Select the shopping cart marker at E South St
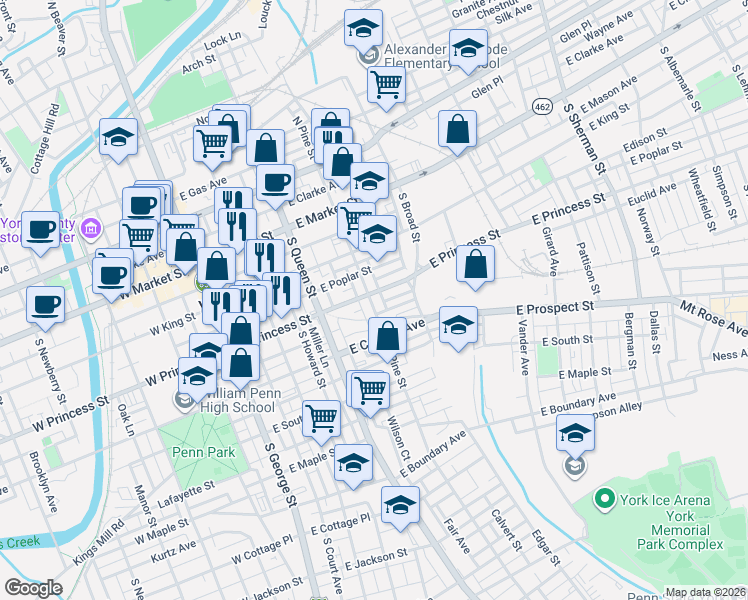This screenshot has height=600, width=748. [x=322, y=422]
